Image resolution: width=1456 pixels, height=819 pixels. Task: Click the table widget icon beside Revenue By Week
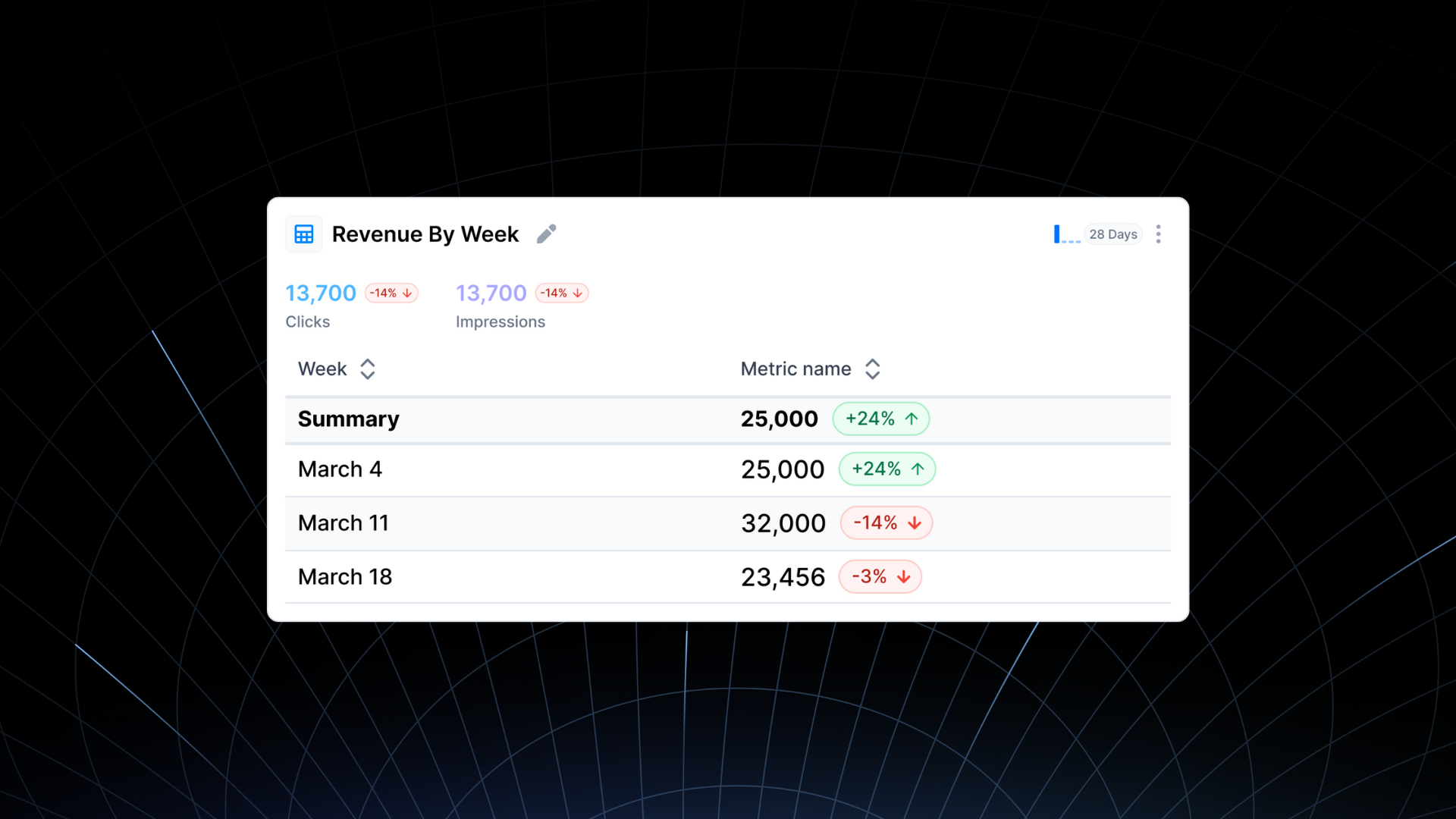304,234
